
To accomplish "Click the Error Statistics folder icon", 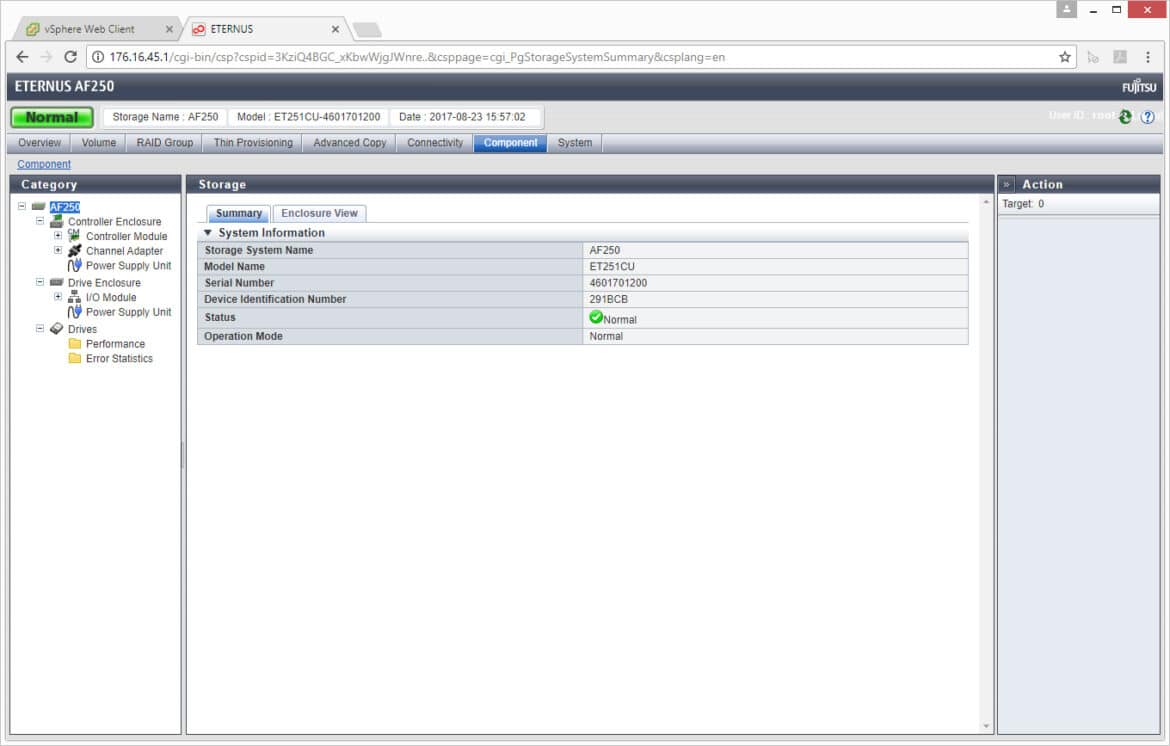I will click(x=75, y=358).
